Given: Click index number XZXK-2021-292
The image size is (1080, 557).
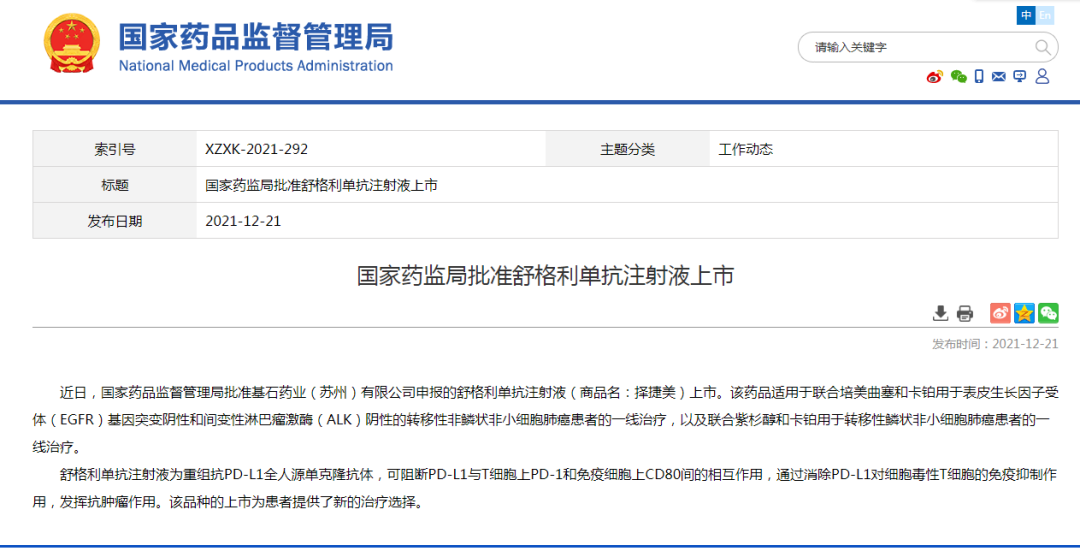Looking at the screenshot, I should (257, 149).
